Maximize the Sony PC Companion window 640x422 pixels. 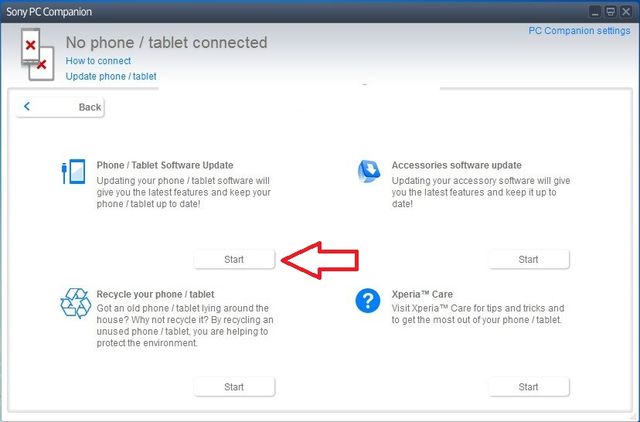(x=610, y=12)
